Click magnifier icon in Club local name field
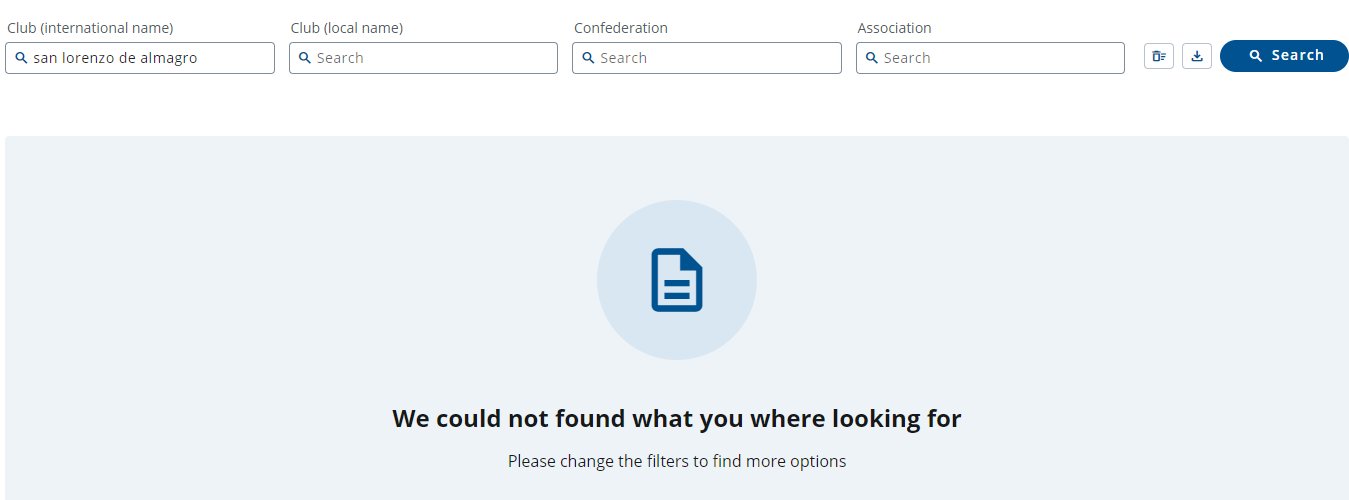This screenshot has width=1349, height=500. tap(305, 58)
